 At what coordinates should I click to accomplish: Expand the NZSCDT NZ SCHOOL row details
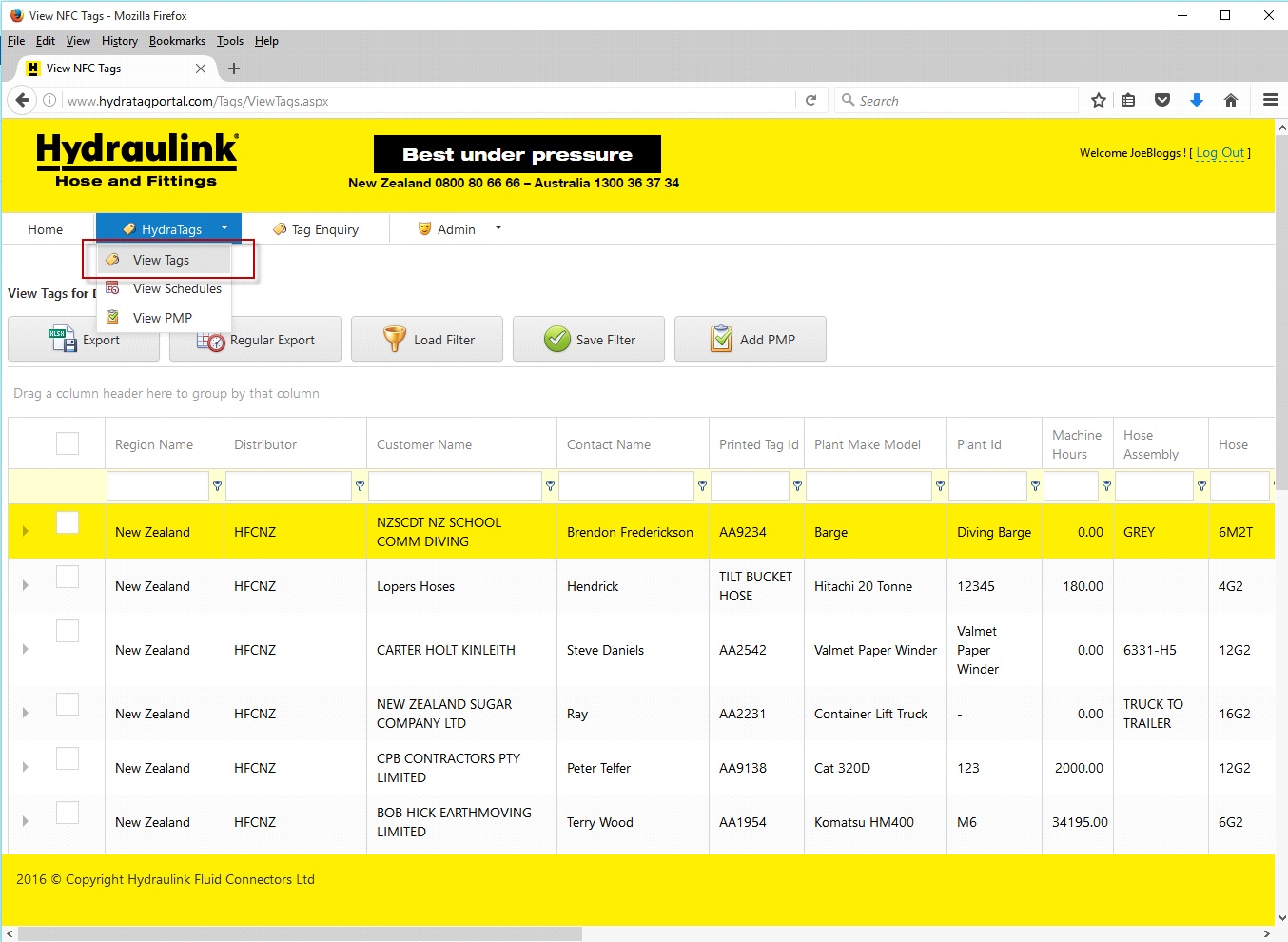pyautogui.click(x=25, y=531)
